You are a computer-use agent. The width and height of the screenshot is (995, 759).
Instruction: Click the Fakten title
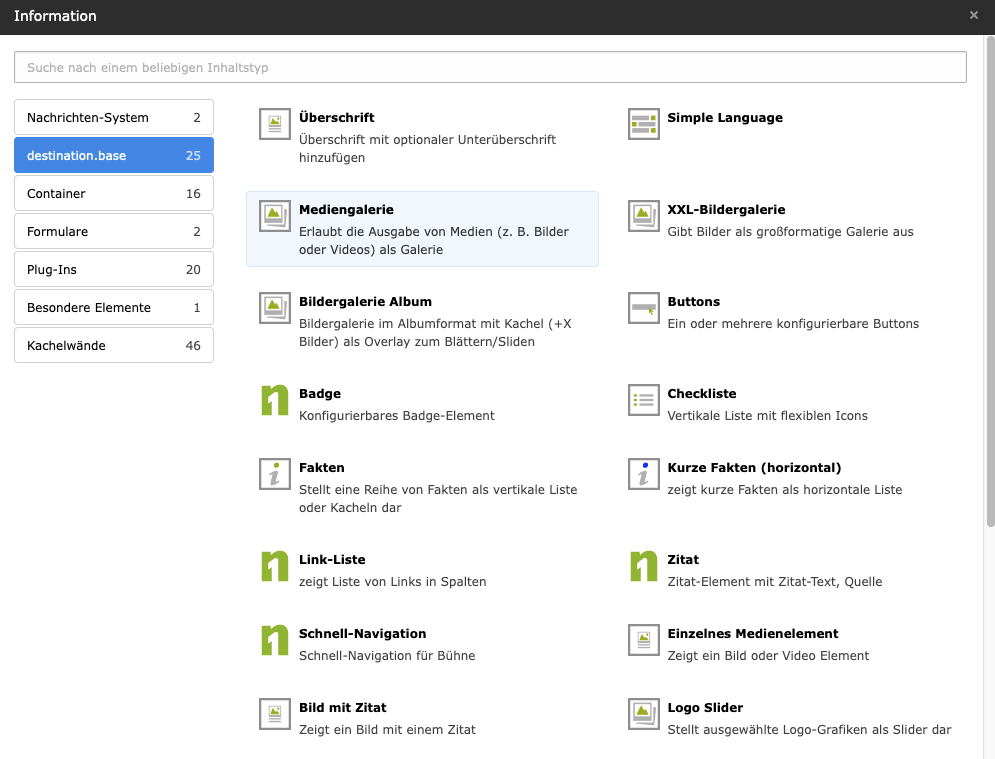(322, 468)
